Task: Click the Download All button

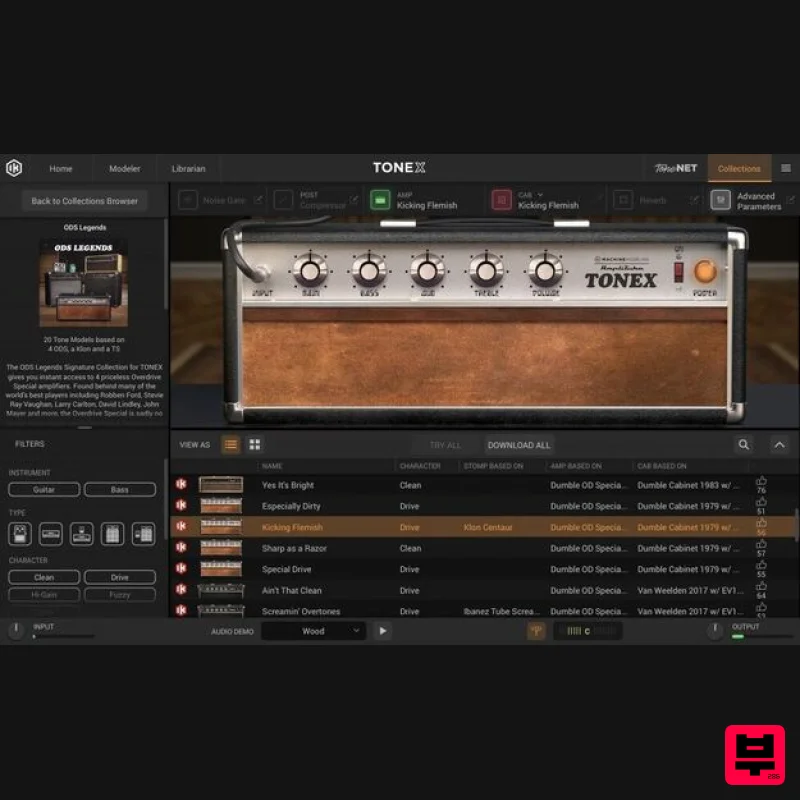Action: click(x=519, y=445)
